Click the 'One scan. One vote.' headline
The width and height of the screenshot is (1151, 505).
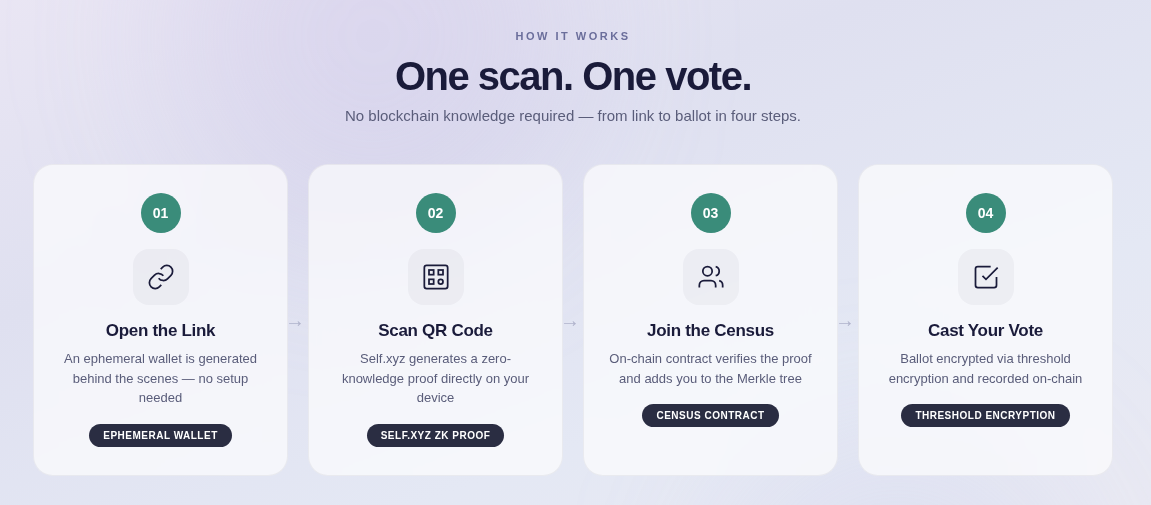573,76
